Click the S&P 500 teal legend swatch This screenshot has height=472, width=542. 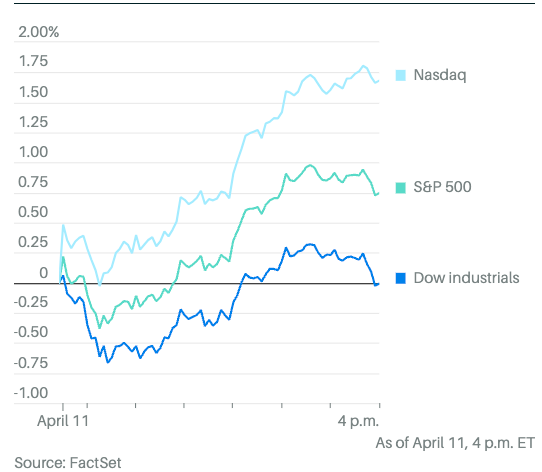coord(401,187)
